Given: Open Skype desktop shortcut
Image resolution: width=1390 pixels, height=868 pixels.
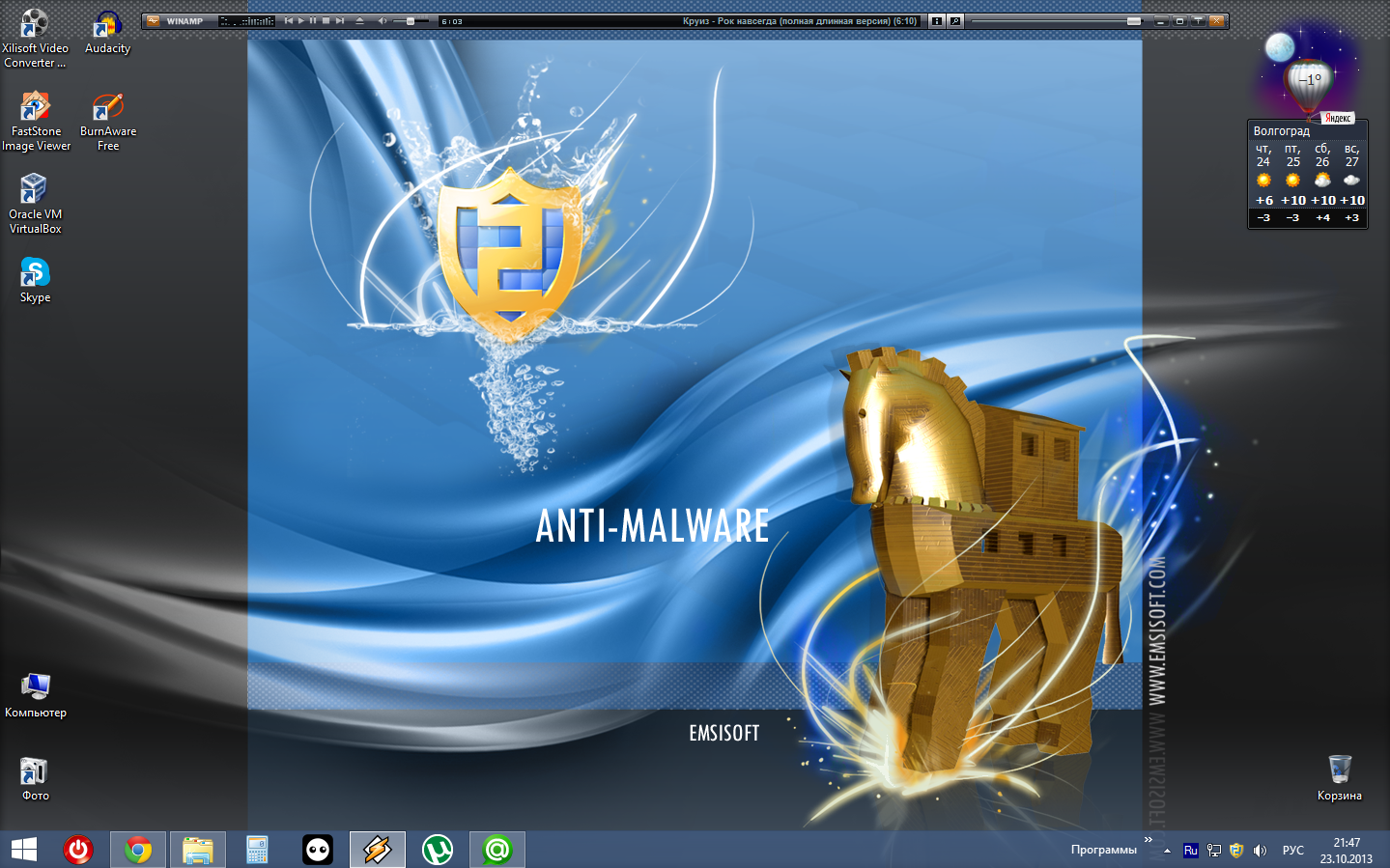Looking at the screenshot, I should coord(35,280).
